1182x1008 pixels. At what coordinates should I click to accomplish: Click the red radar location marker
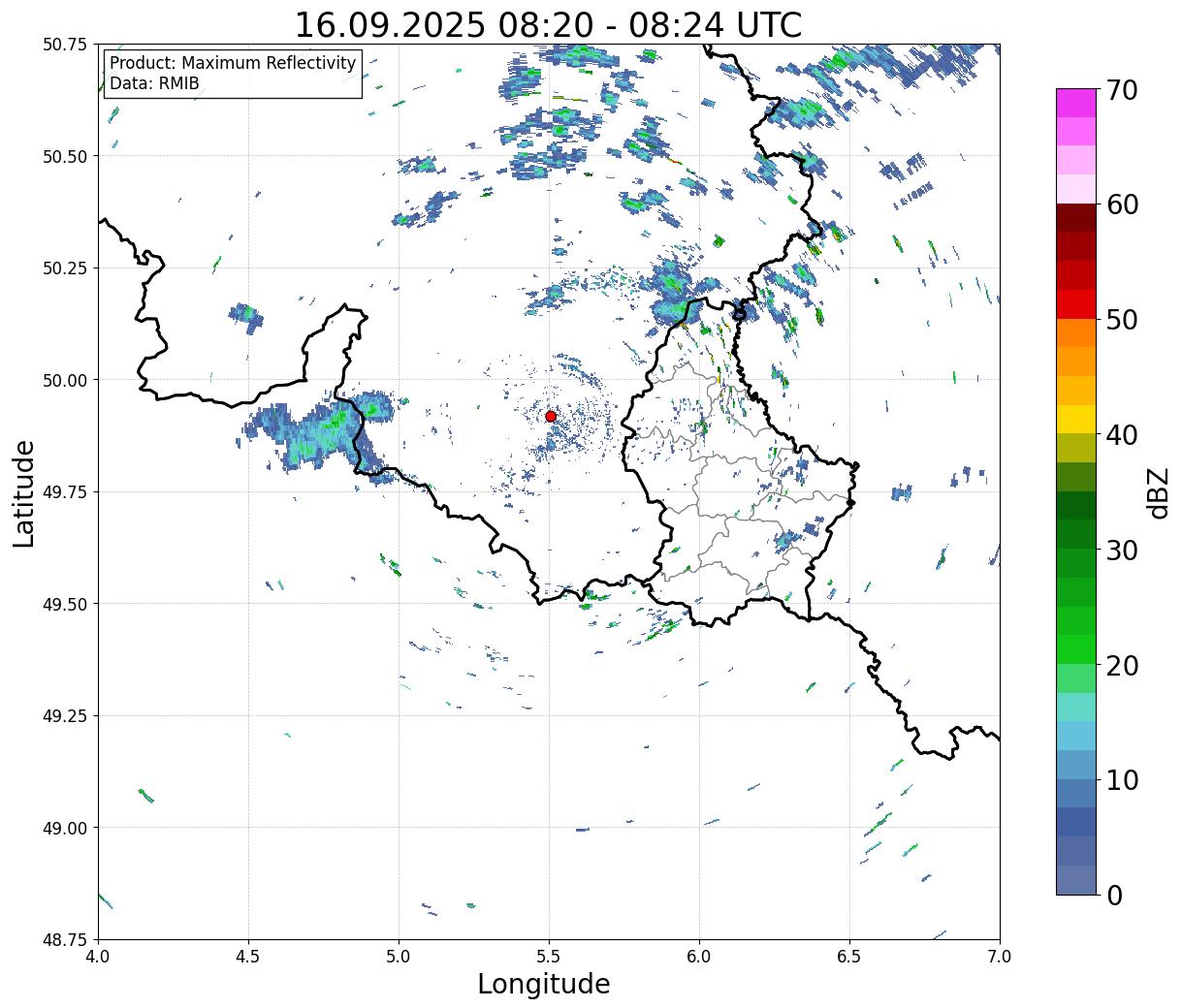point(551,416)
